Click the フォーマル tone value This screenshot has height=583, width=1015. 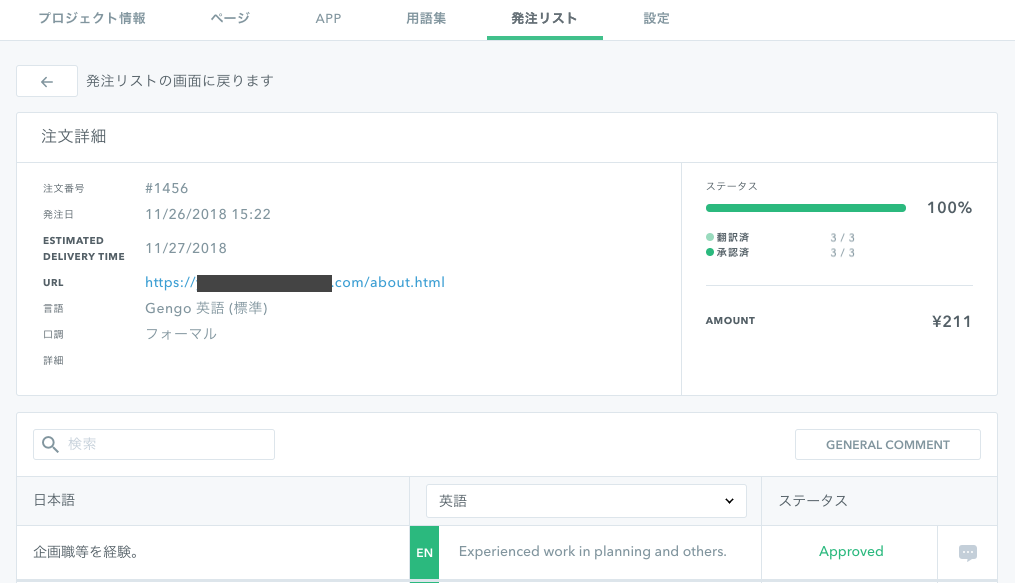point(181,334)
